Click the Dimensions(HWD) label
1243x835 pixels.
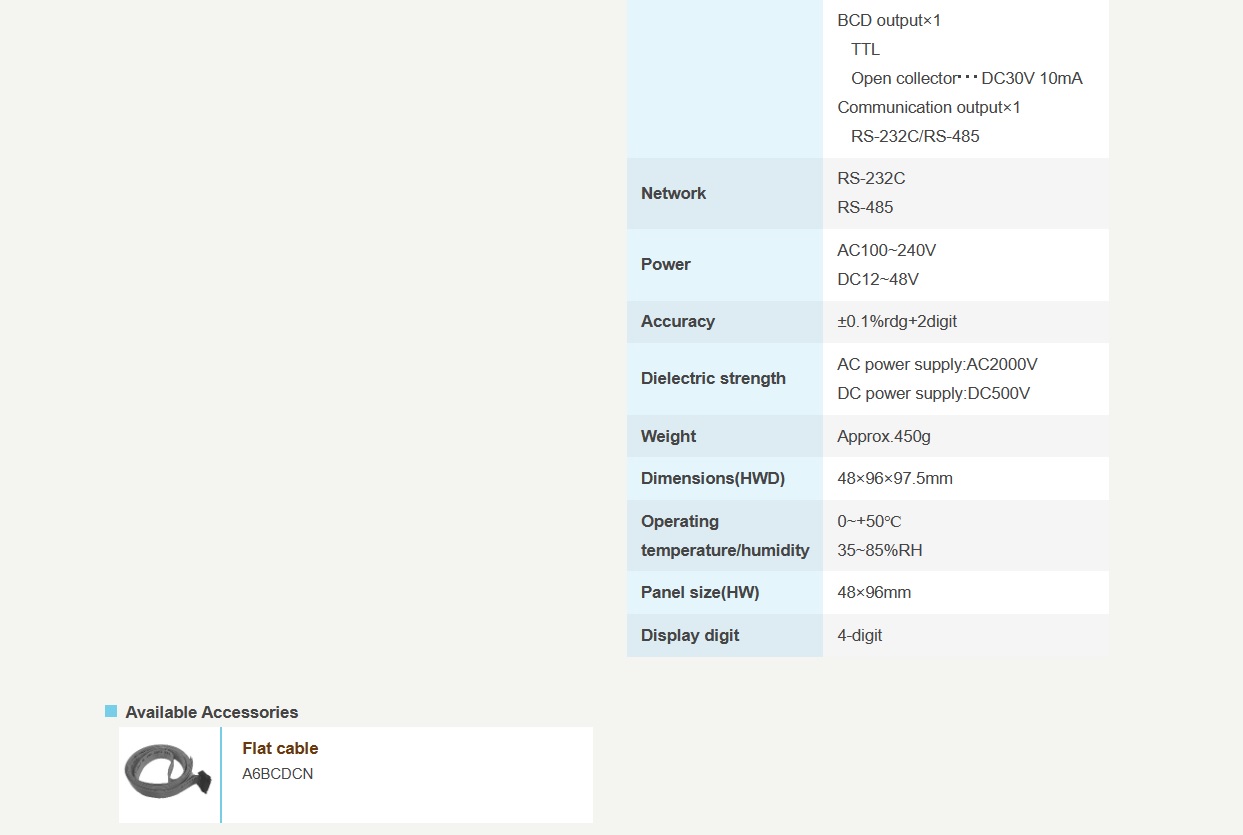(712, 478)
